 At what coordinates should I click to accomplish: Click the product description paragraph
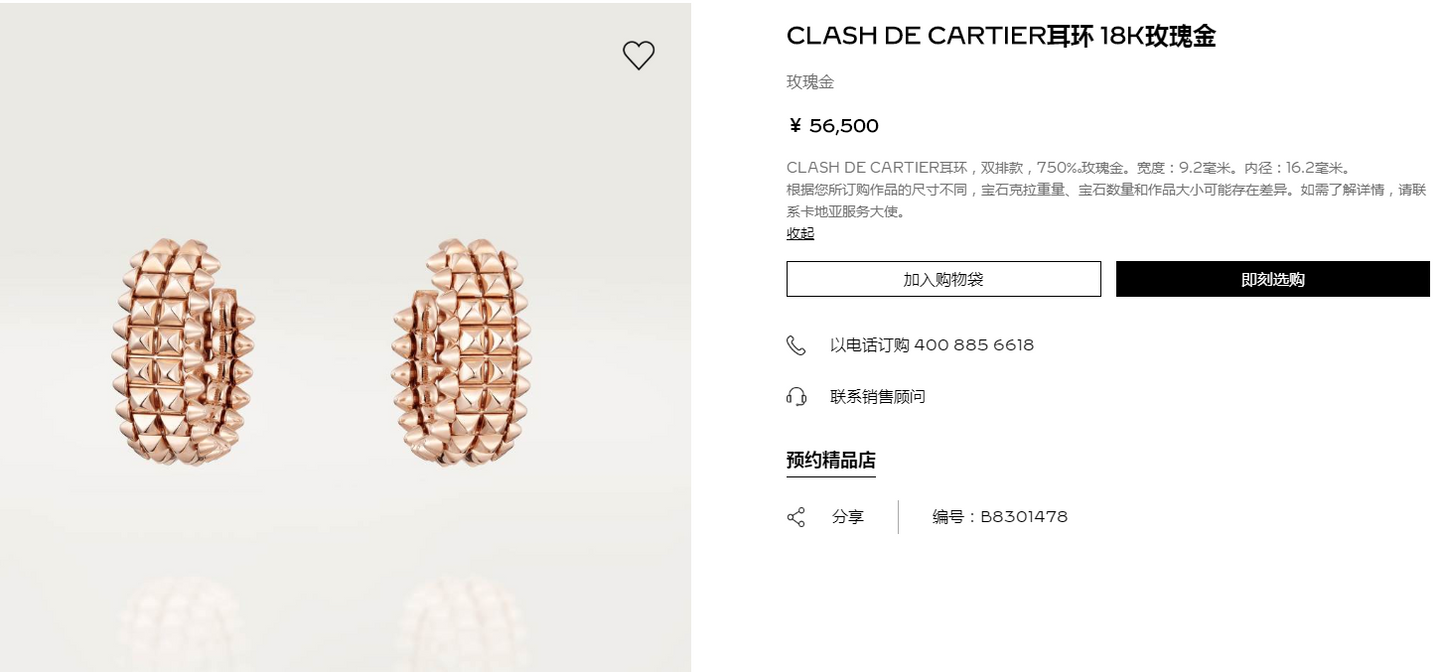click(x=1106, y=189)
